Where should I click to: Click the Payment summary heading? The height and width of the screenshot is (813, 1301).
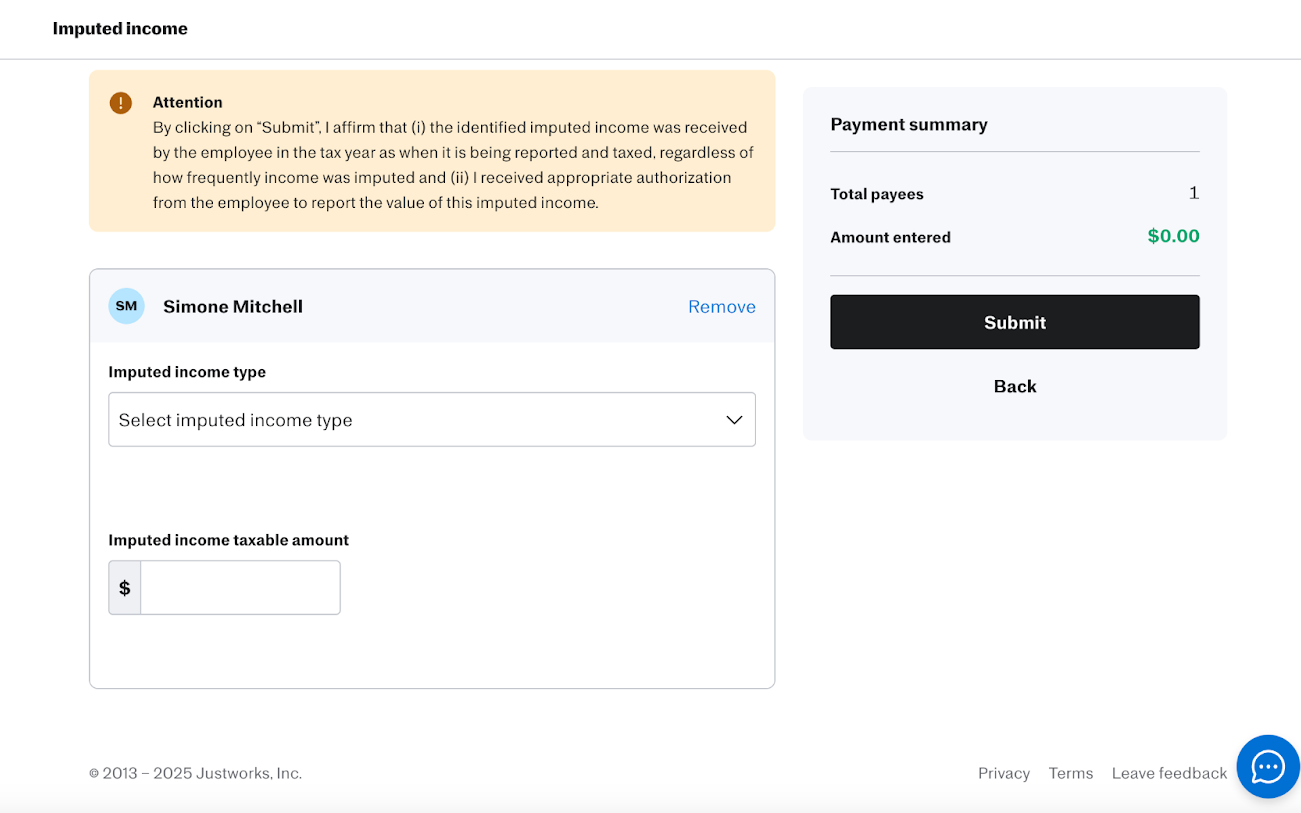pyautogui.click(x=908, y=125)
